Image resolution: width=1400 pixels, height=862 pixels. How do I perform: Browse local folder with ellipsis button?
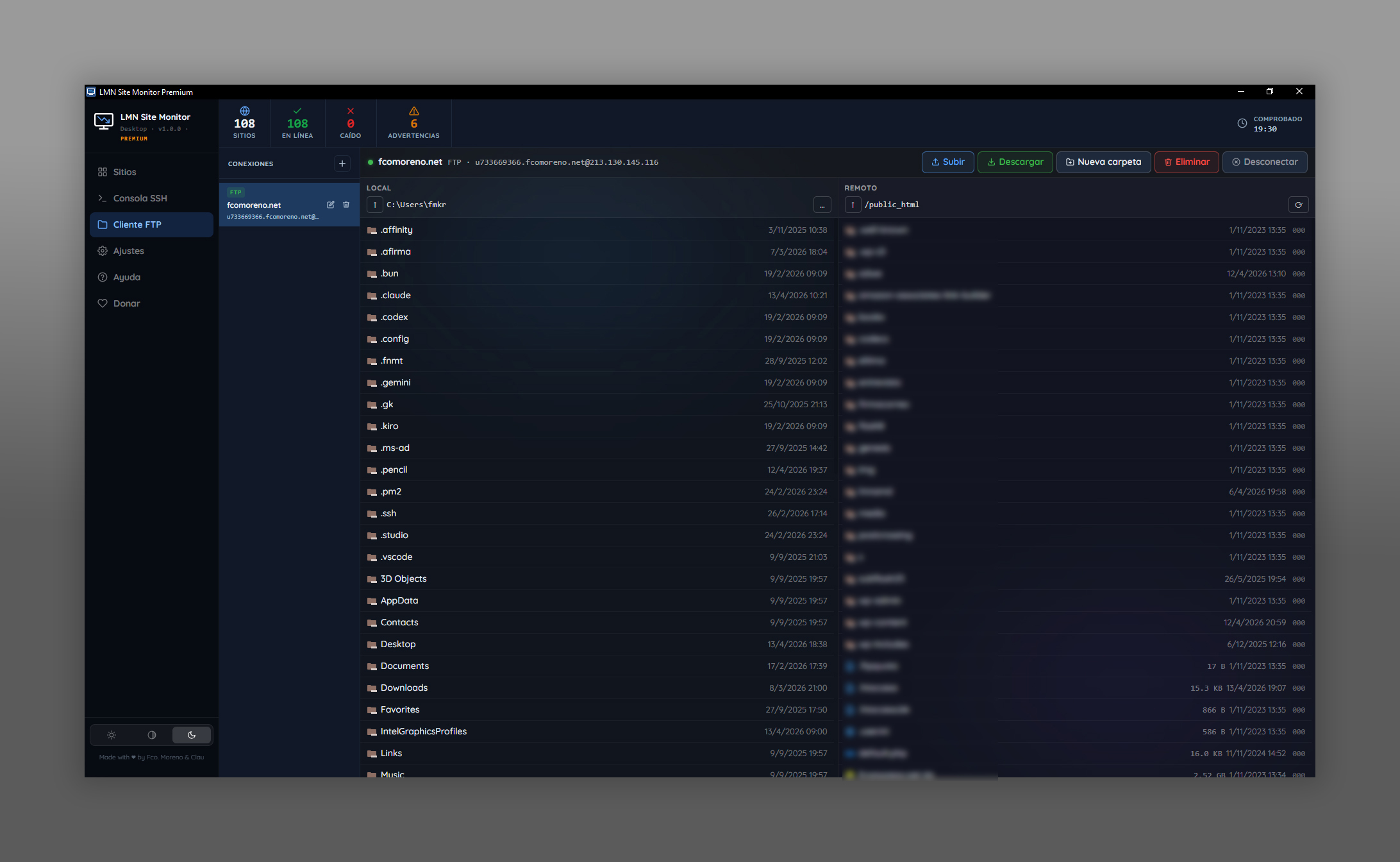[822, 205]
